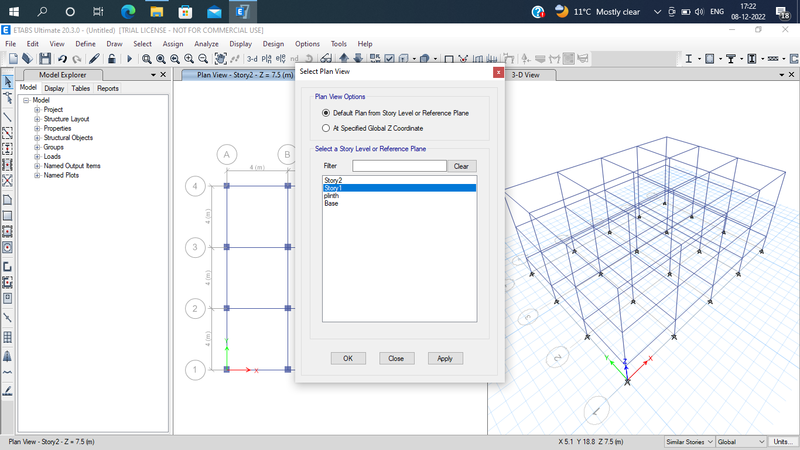Screen dimensions: 800x450
Task: Select plinth in the story list
Action: pos(399,195)
